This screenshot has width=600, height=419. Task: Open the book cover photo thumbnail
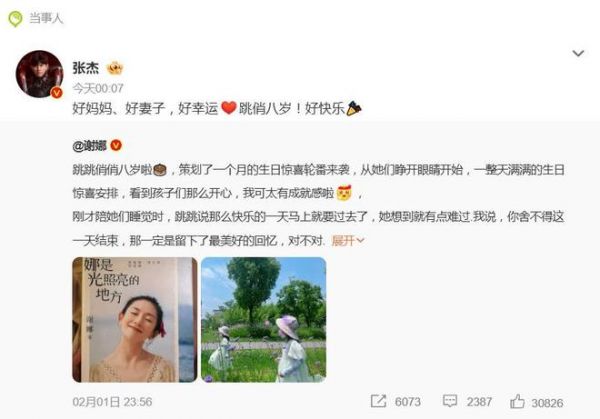[x=135, y=320]
